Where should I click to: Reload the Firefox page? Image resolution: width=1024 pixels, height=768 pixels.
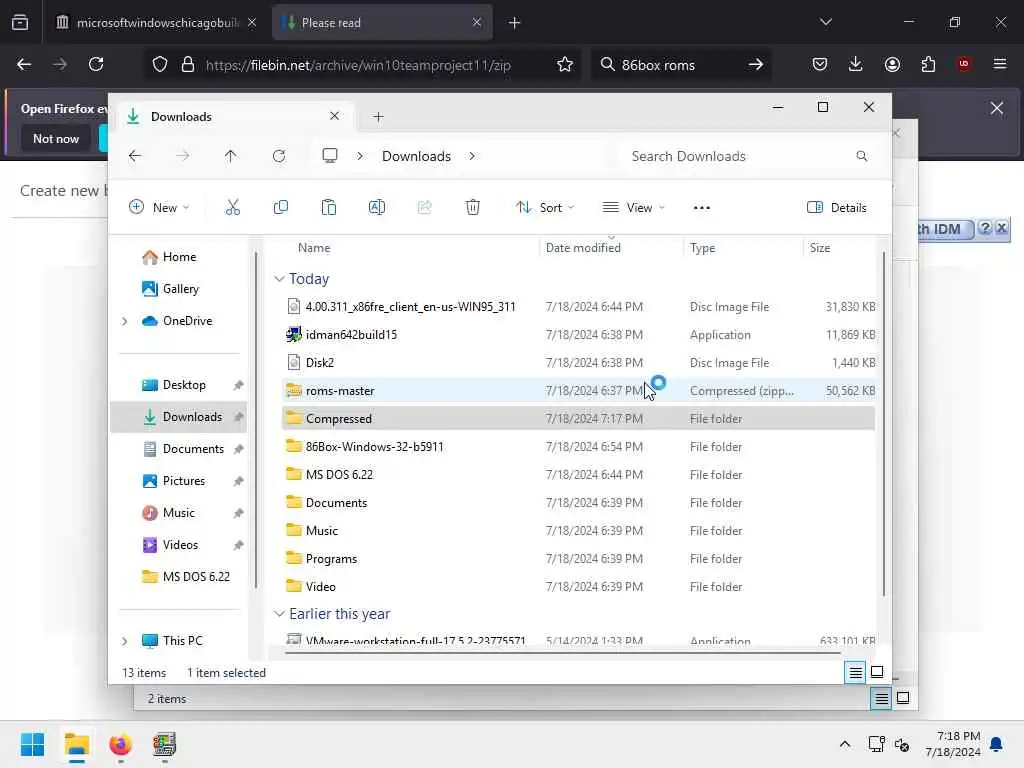96,64
